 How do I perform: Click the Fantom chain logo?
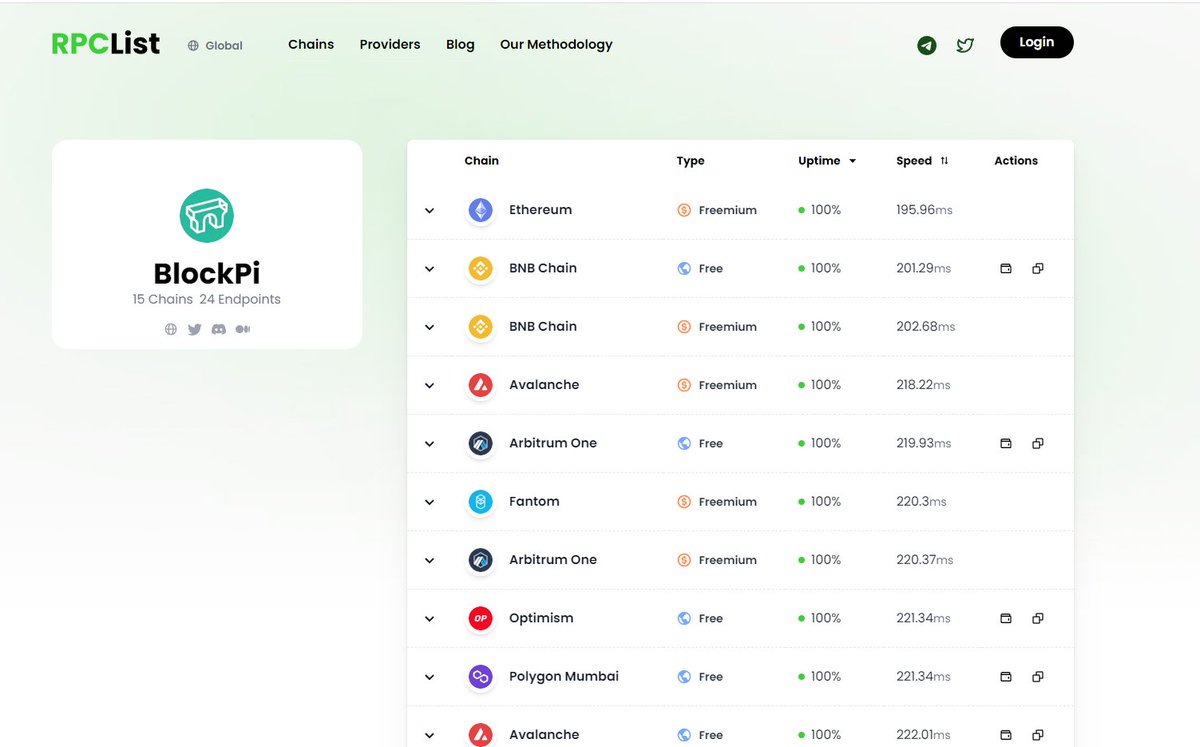coord(481,501)
